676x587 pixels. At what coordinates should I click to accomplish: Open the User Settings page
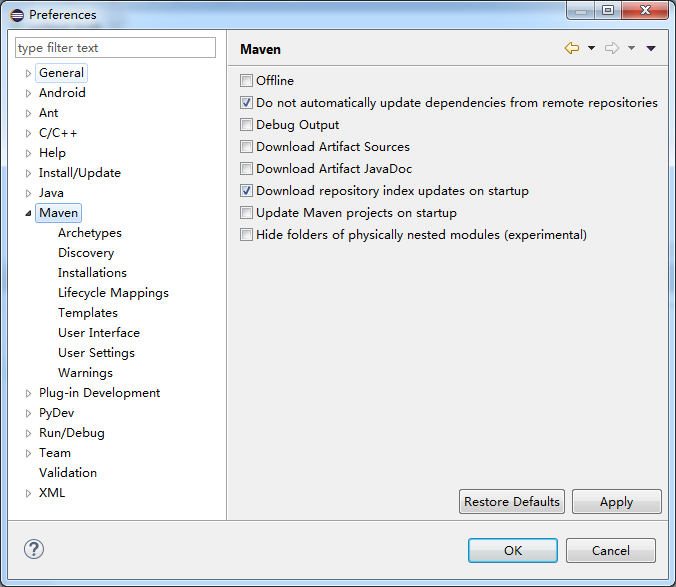tap(96, 353)
